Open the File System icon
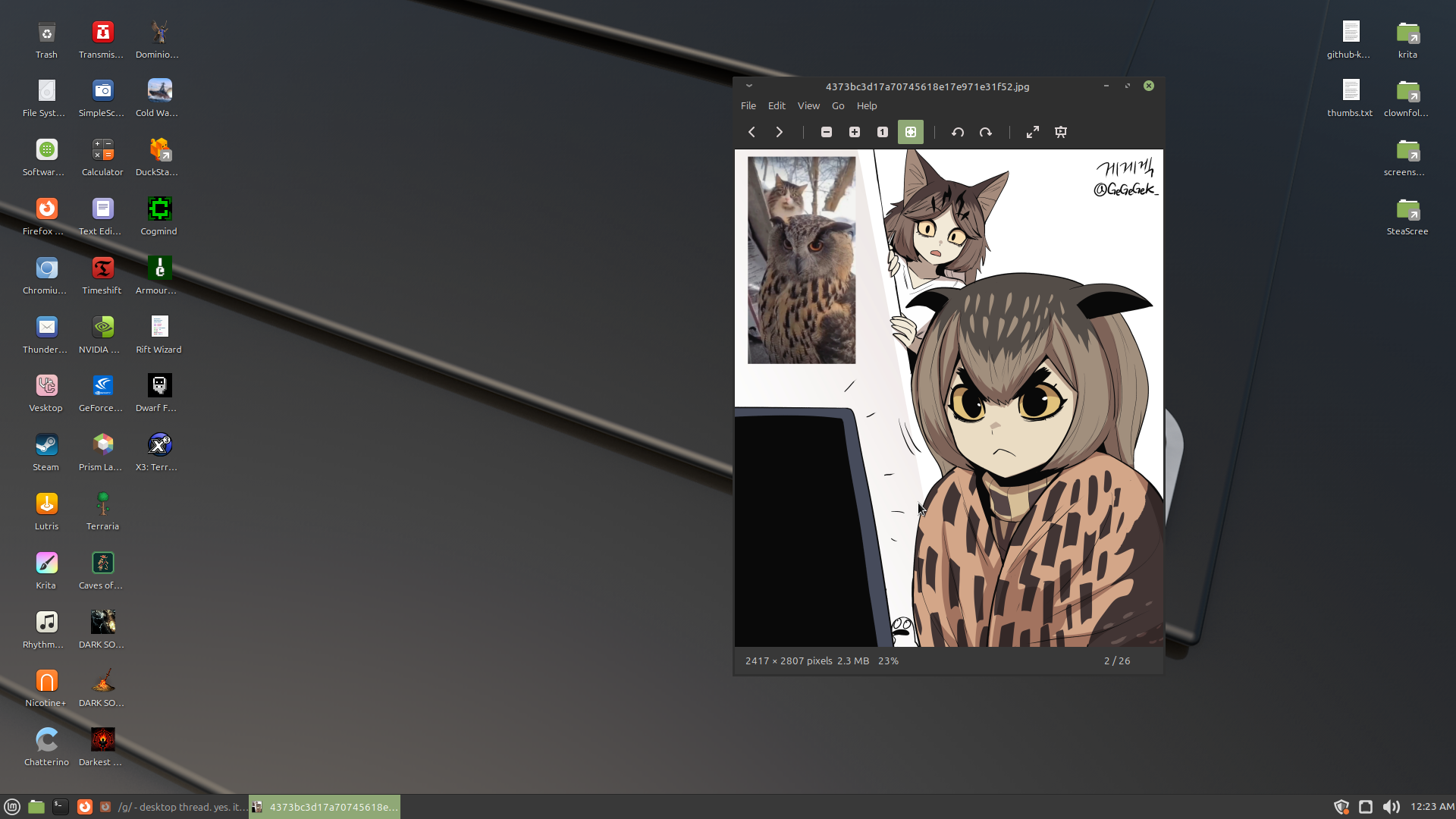The height and width of the screenshot is (819, 1456). [x=46, y=99]
